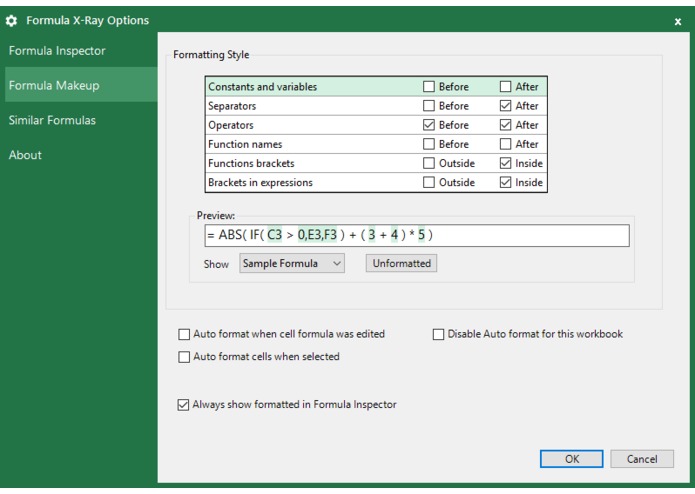
Task: Uncheck After for Separators
Action: (x=505, y=105)
